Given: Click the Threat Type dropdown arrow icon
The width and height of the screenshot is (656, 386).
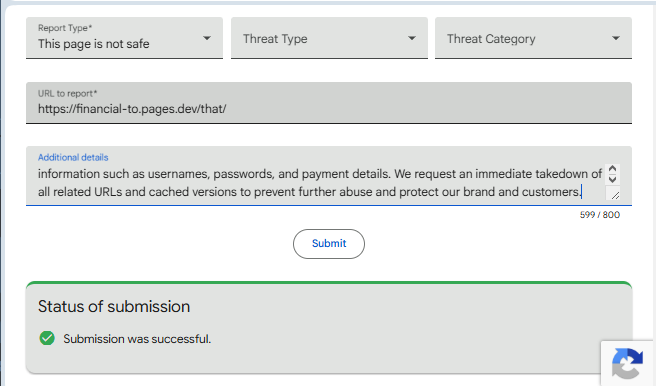Looking at the screenshot, I should (412, 38).
